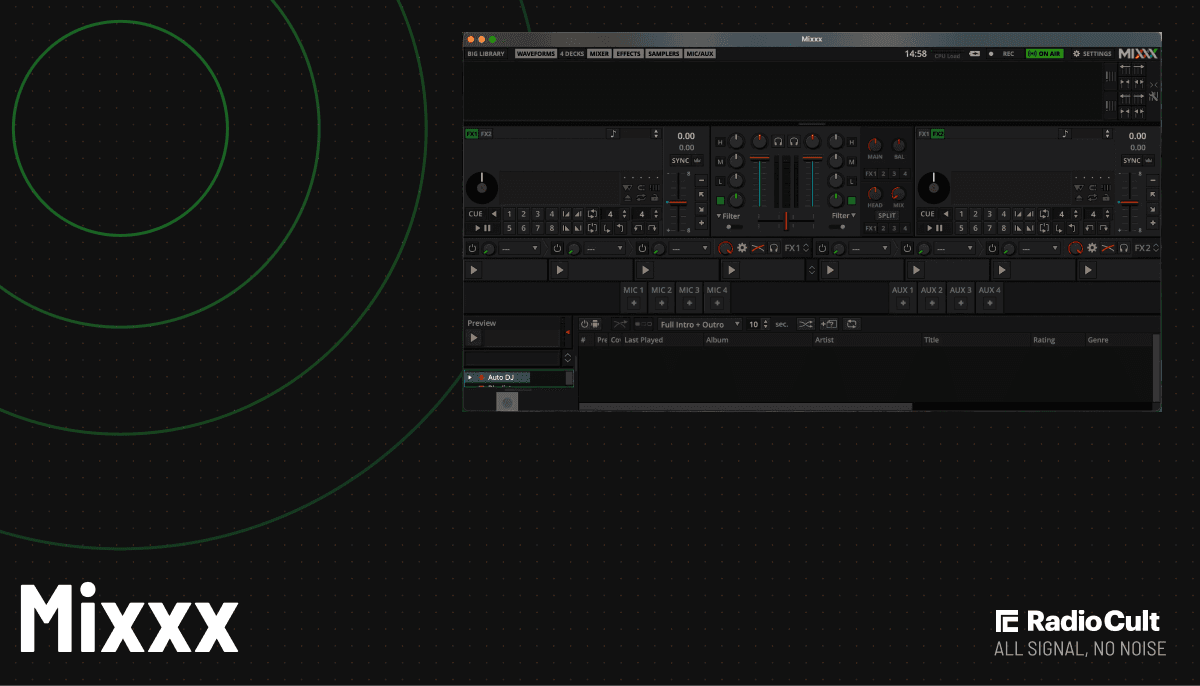Screen dimensions: 1200x686
Task: Adjust the left deck beatloop size stepper
Action: (x=625, y=213)
